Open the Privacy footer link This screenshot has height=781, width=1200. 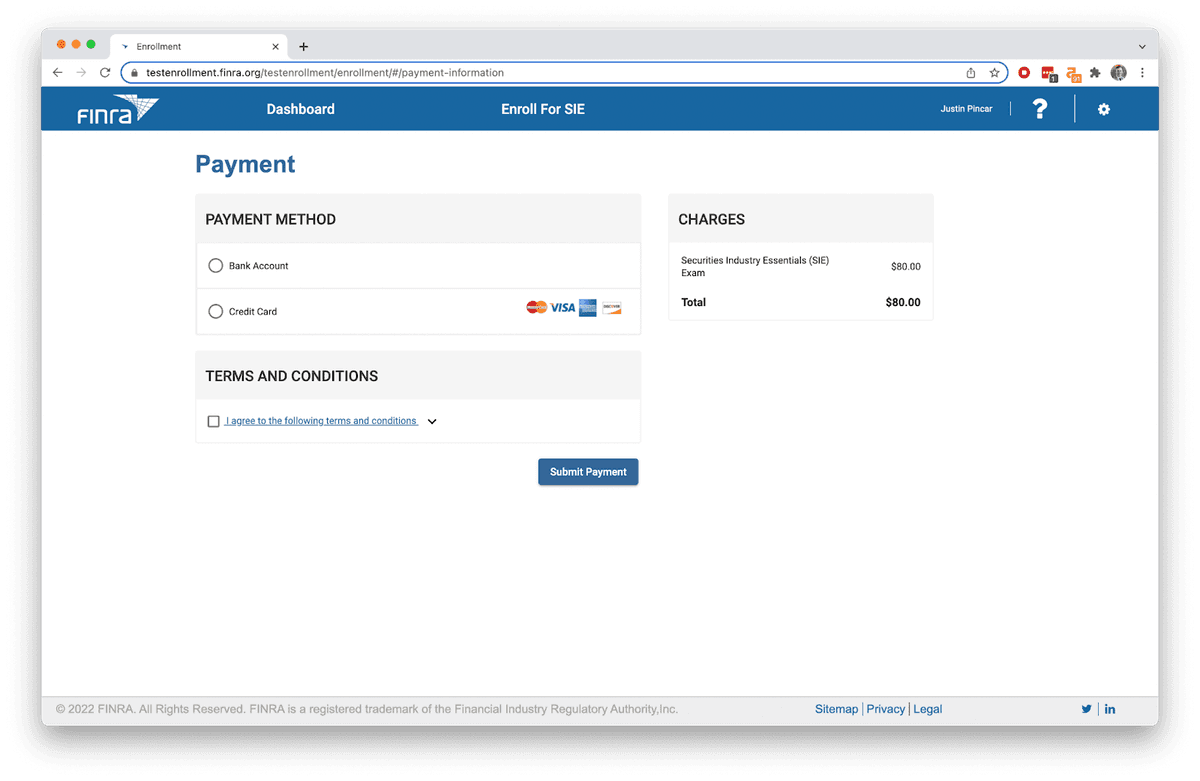(885, 709)
